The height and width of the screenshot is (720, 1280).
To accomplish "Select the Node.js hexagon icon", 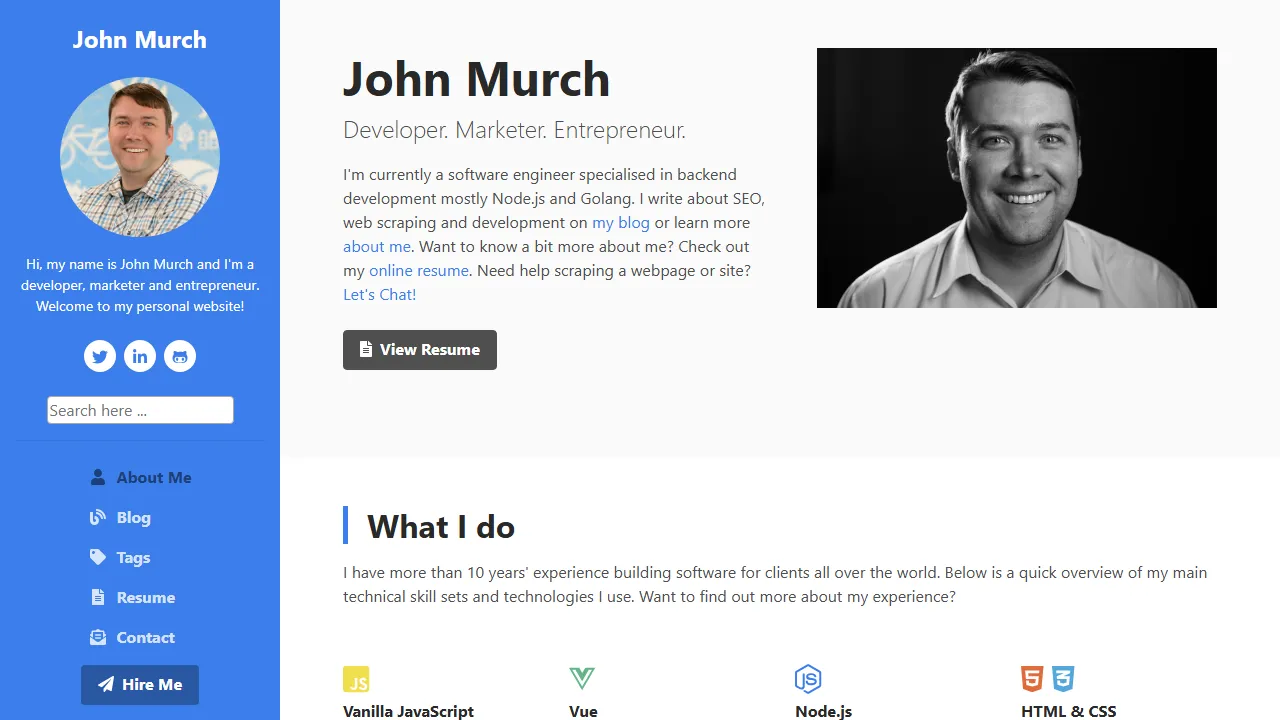I will click(x=808, y=679).
